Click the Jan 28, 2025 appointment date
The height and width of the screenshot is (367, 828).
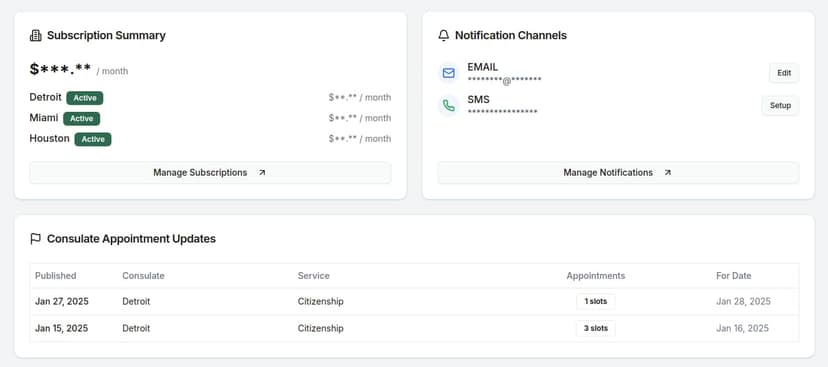tap(744, 302)
